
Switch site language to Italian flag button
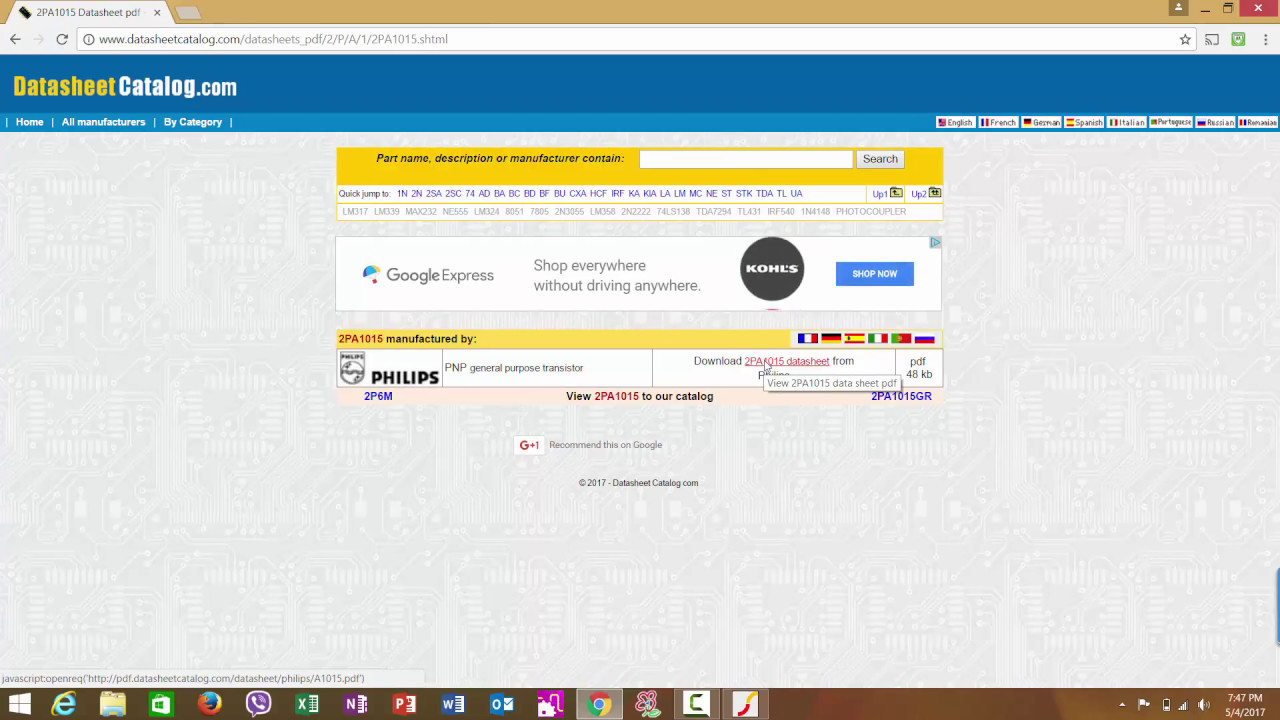pos(1127,122)
